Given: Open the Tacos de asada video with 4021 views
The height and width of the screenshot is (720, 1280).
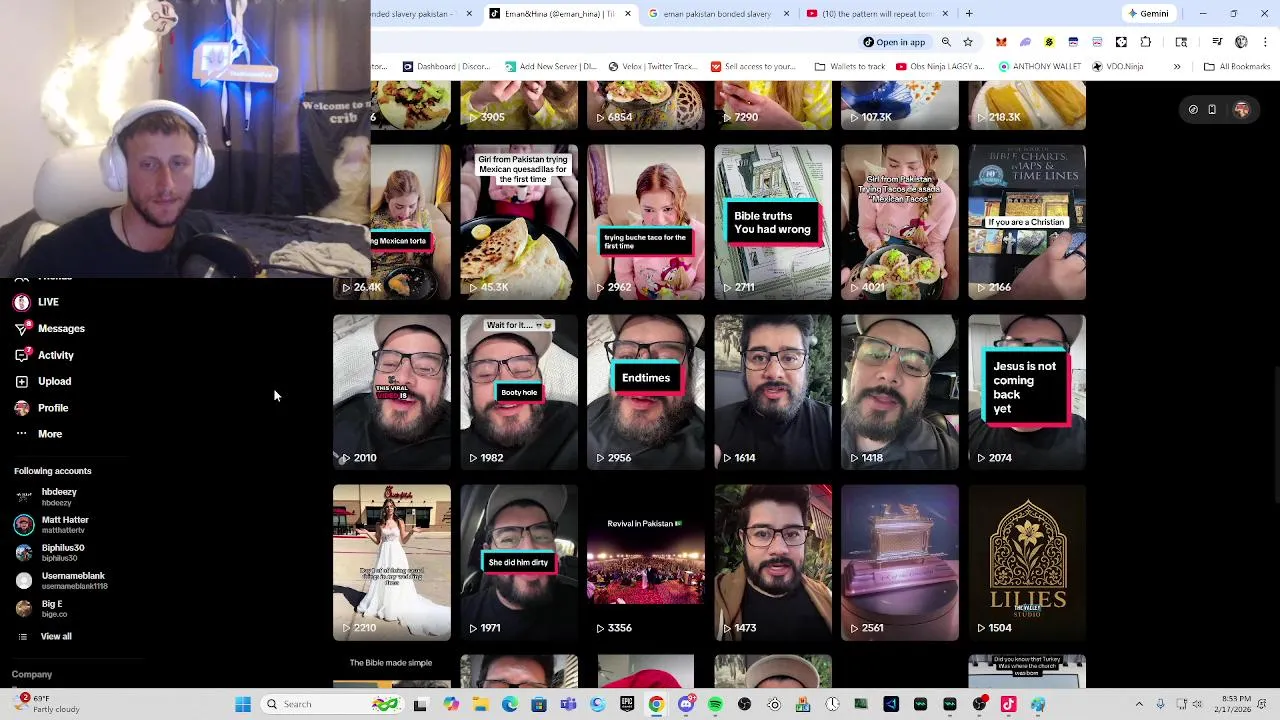Looking at the screenshot, I should pyautogui.click(x=900, y=222).
